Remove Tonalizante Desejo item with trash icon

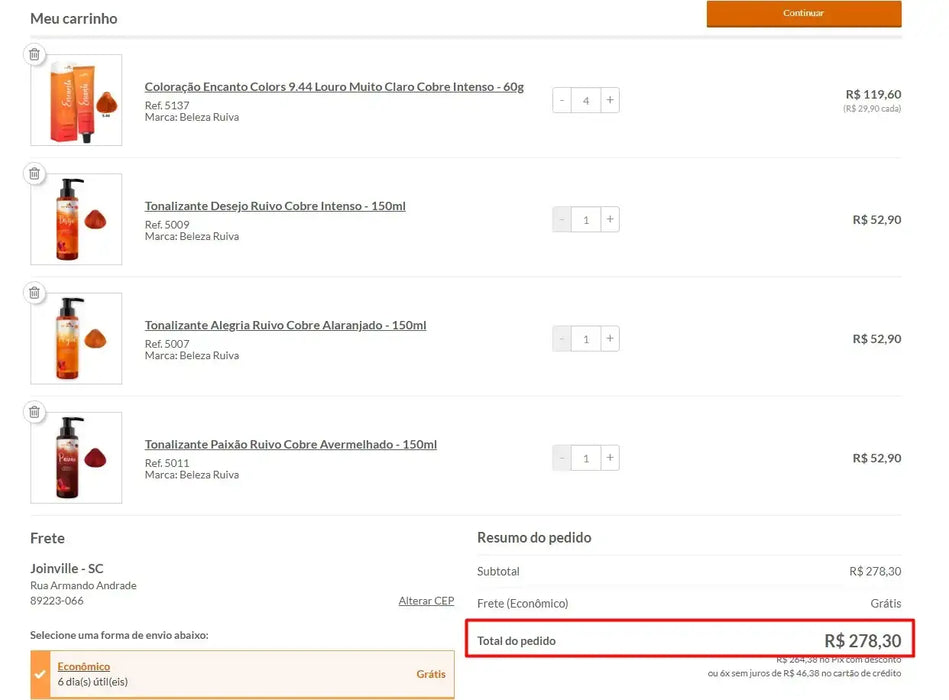pyautogui.click(x=34, y=174)
